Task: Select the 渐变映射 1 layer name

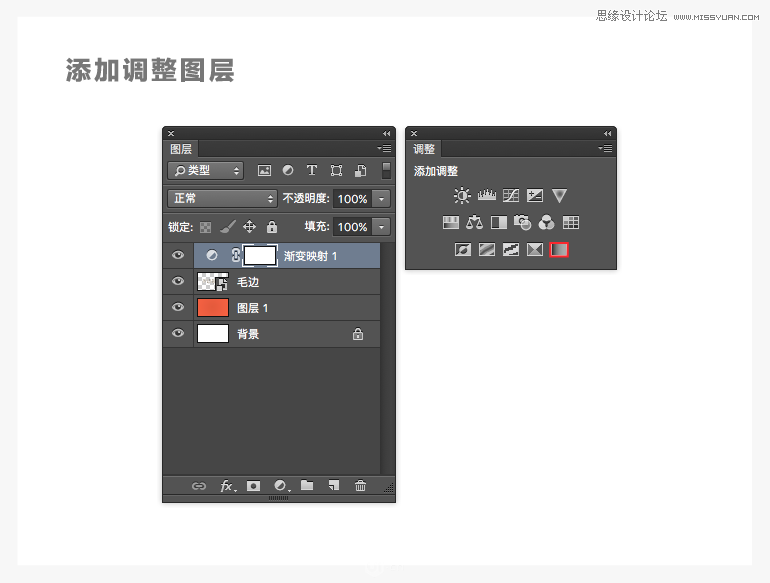Action: point(310,256)
